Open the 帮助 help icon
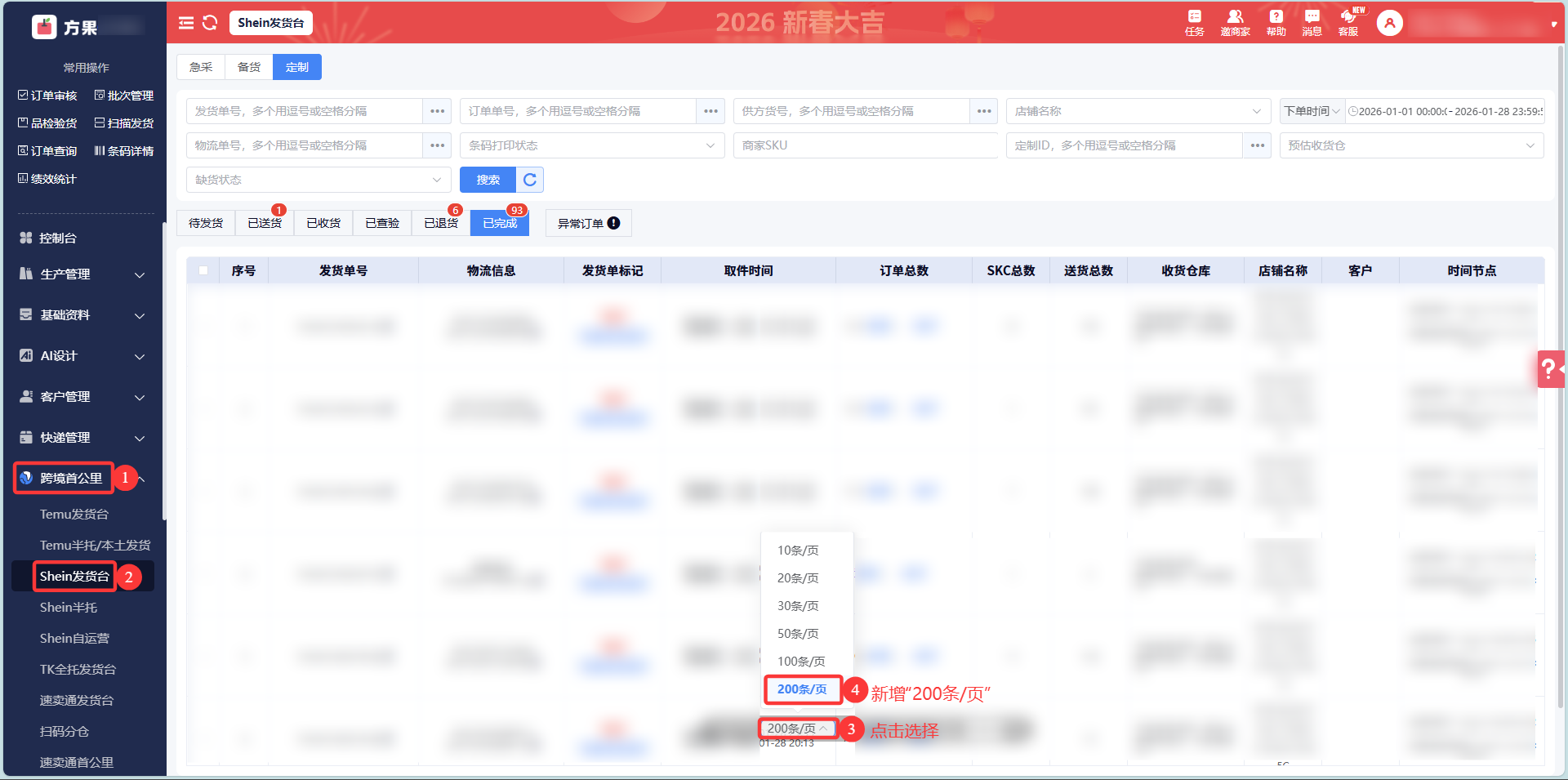Screen dimensions: 1568x780 tap(1276, 23)
